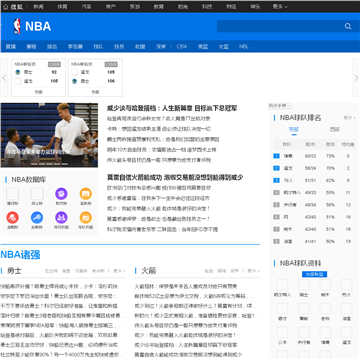Viewport: 360px width, 360px height.
Task: Open 新闻 in the top black bar
Action: [x=38, y=7]
